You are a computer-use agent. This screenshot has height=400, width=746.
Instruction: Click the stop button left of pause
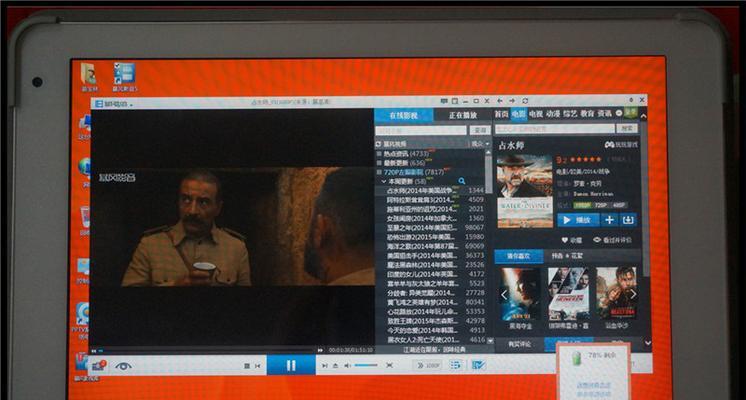[247, 366]
